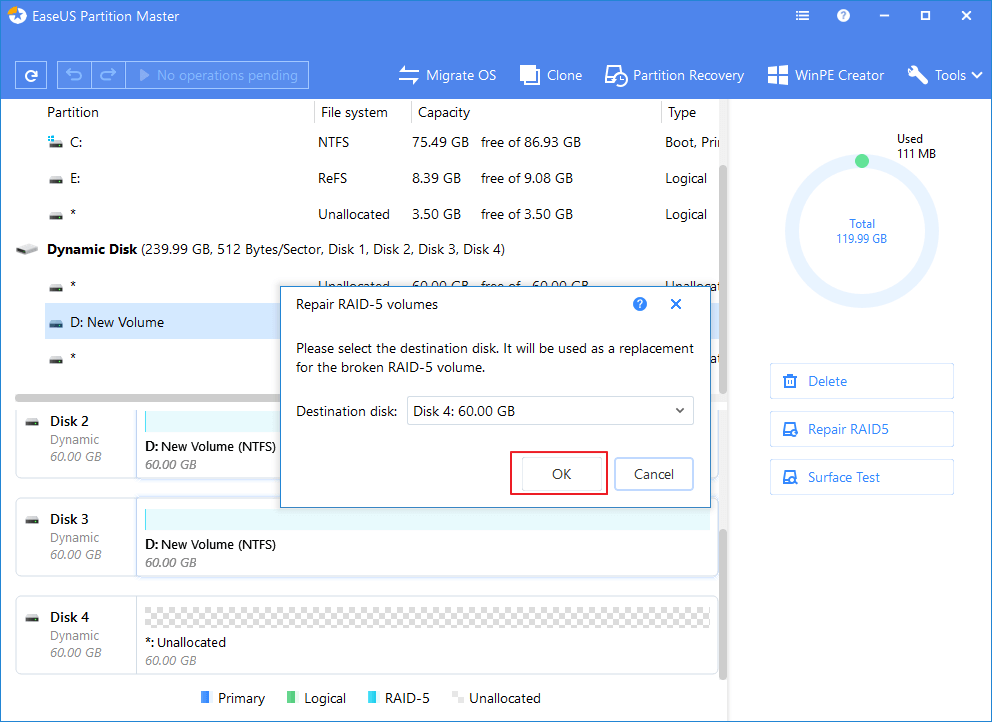Click the help icon in dialog

pos(640,304)
